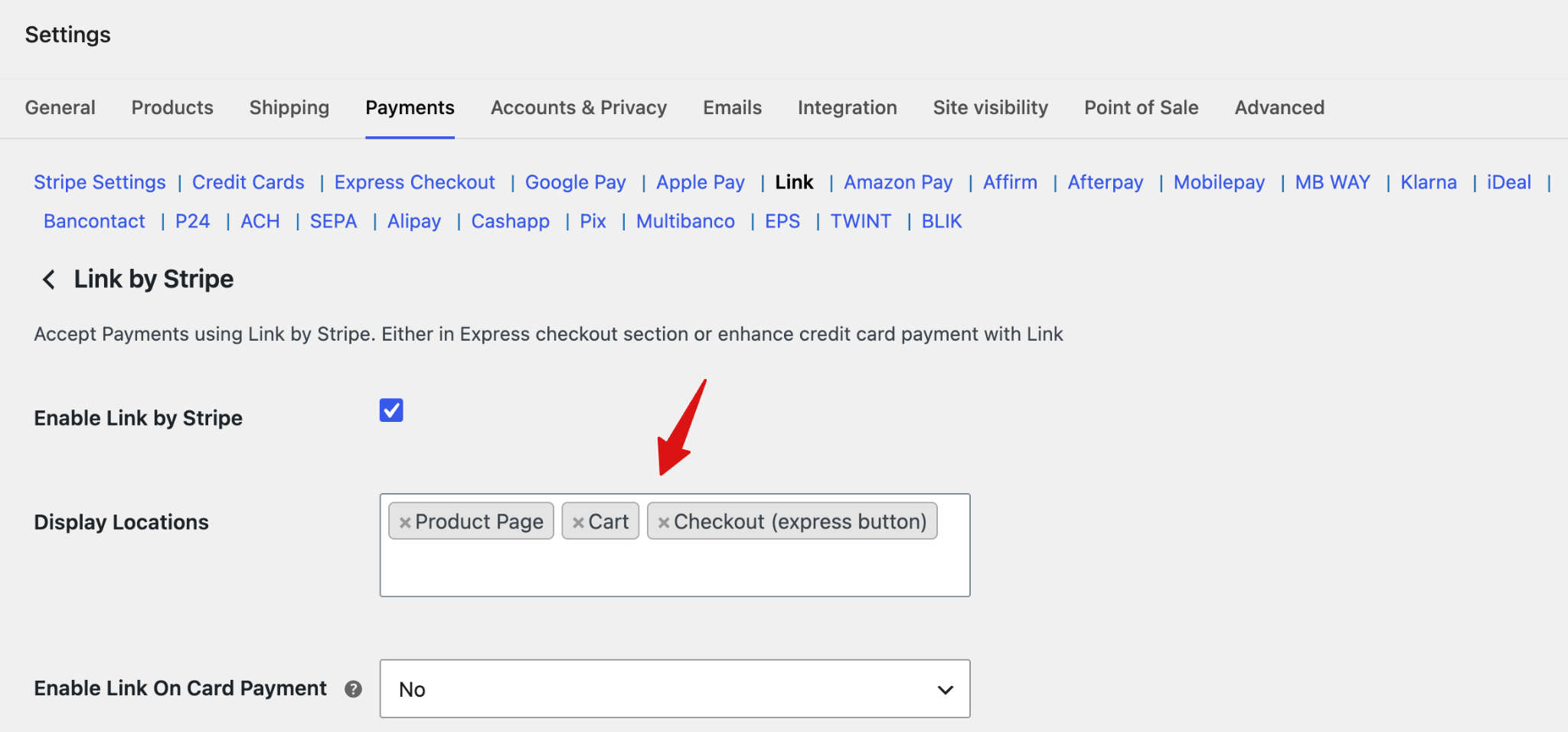
Task: Click the Link by Stripe heading
Action: point(154,279)
